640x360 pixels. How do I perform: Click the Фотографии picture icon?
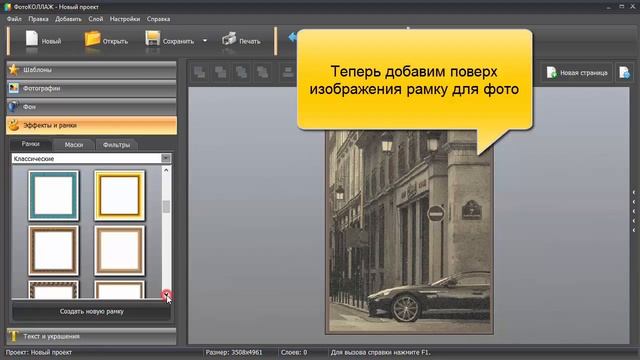(x=13, y=88)
